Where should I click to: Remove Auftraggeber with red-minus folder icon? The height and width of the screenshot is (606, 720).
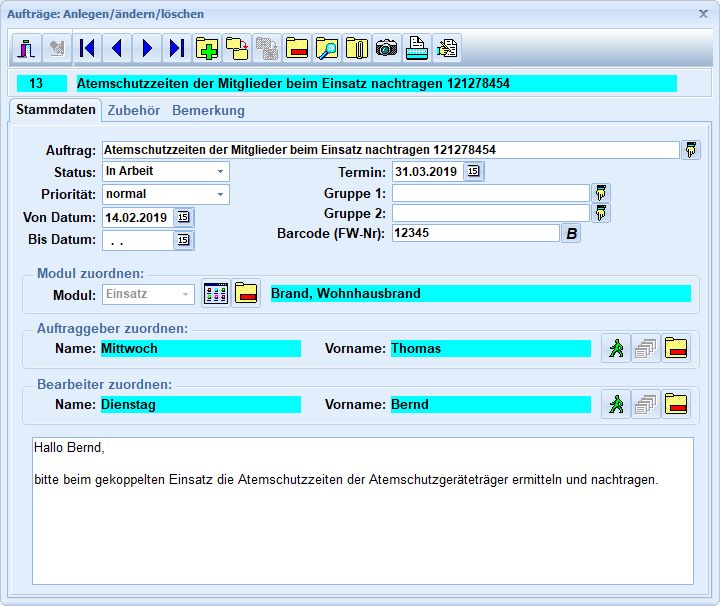[x=676, y=348]
